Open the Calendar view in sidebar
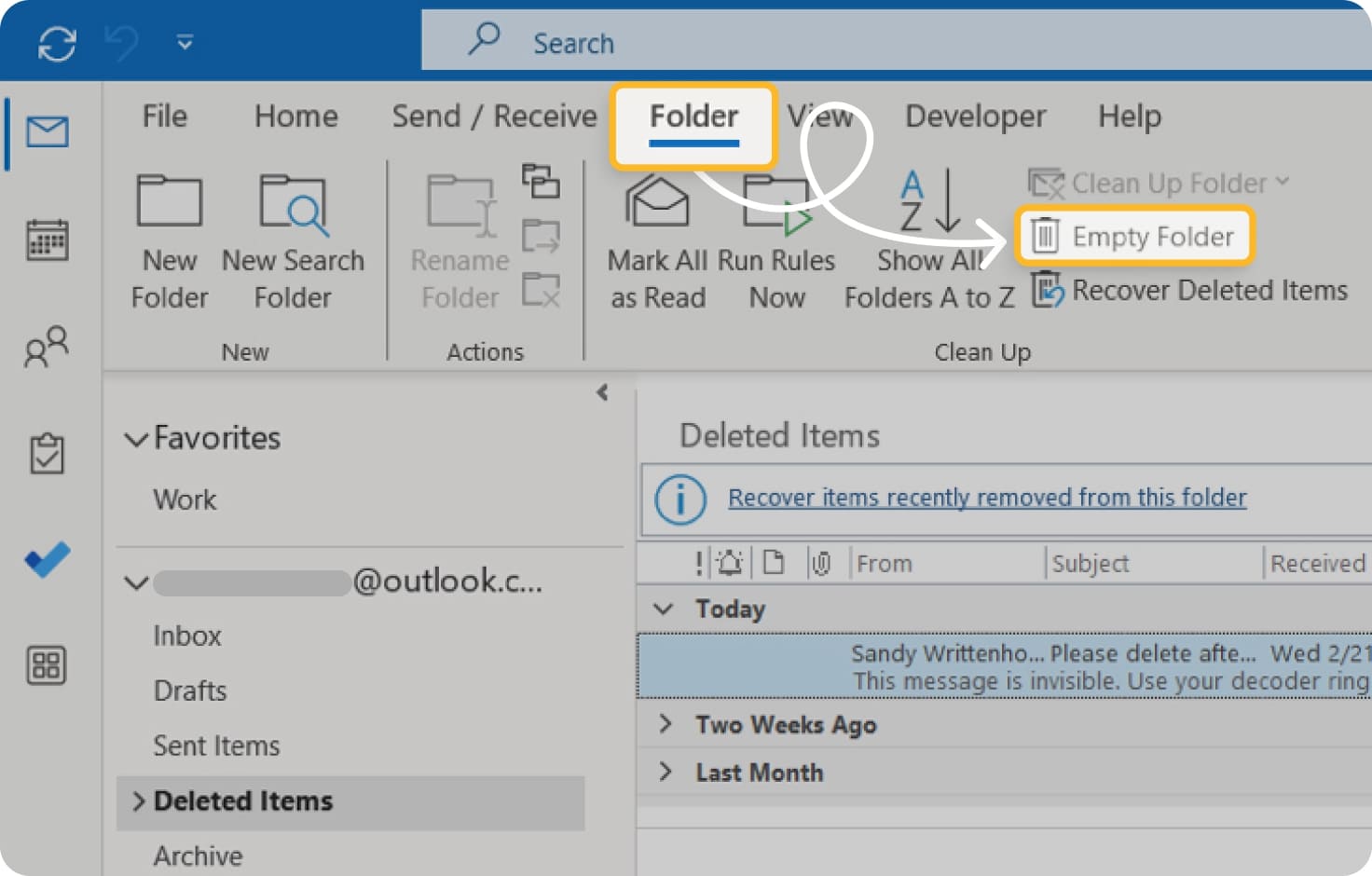Image resolution: width=1372 pixels, height=876 pixels. point(47,240)
